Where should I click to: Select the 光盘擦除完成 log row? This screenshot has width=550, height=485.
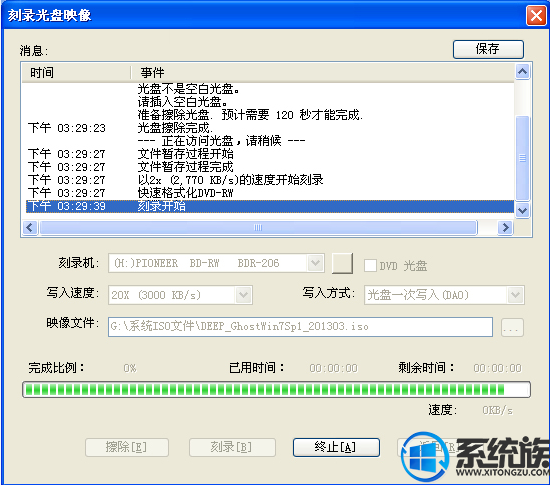coord(270,128)
